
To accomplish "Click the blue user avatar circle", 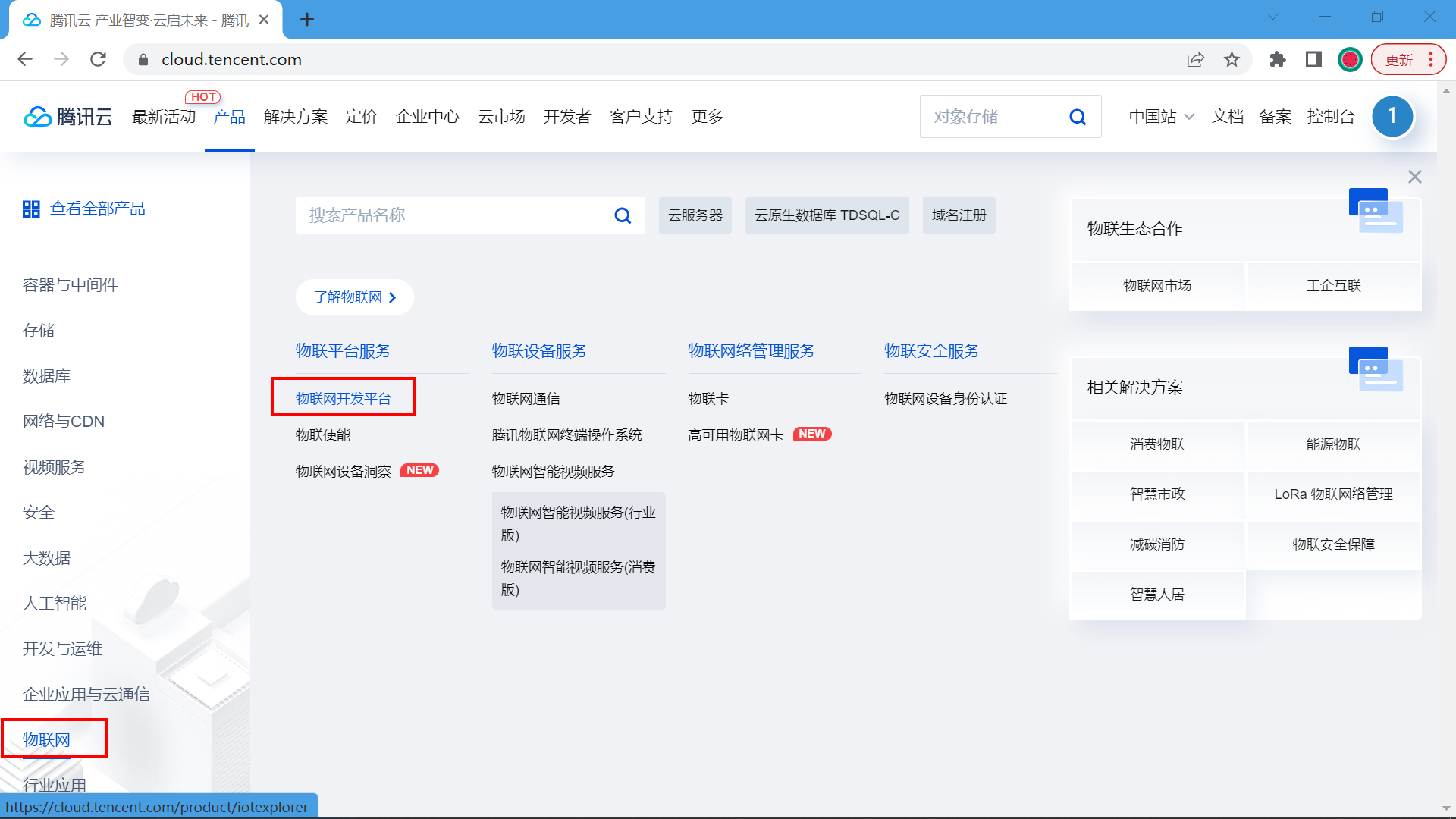I will [x=1392, y=116].
